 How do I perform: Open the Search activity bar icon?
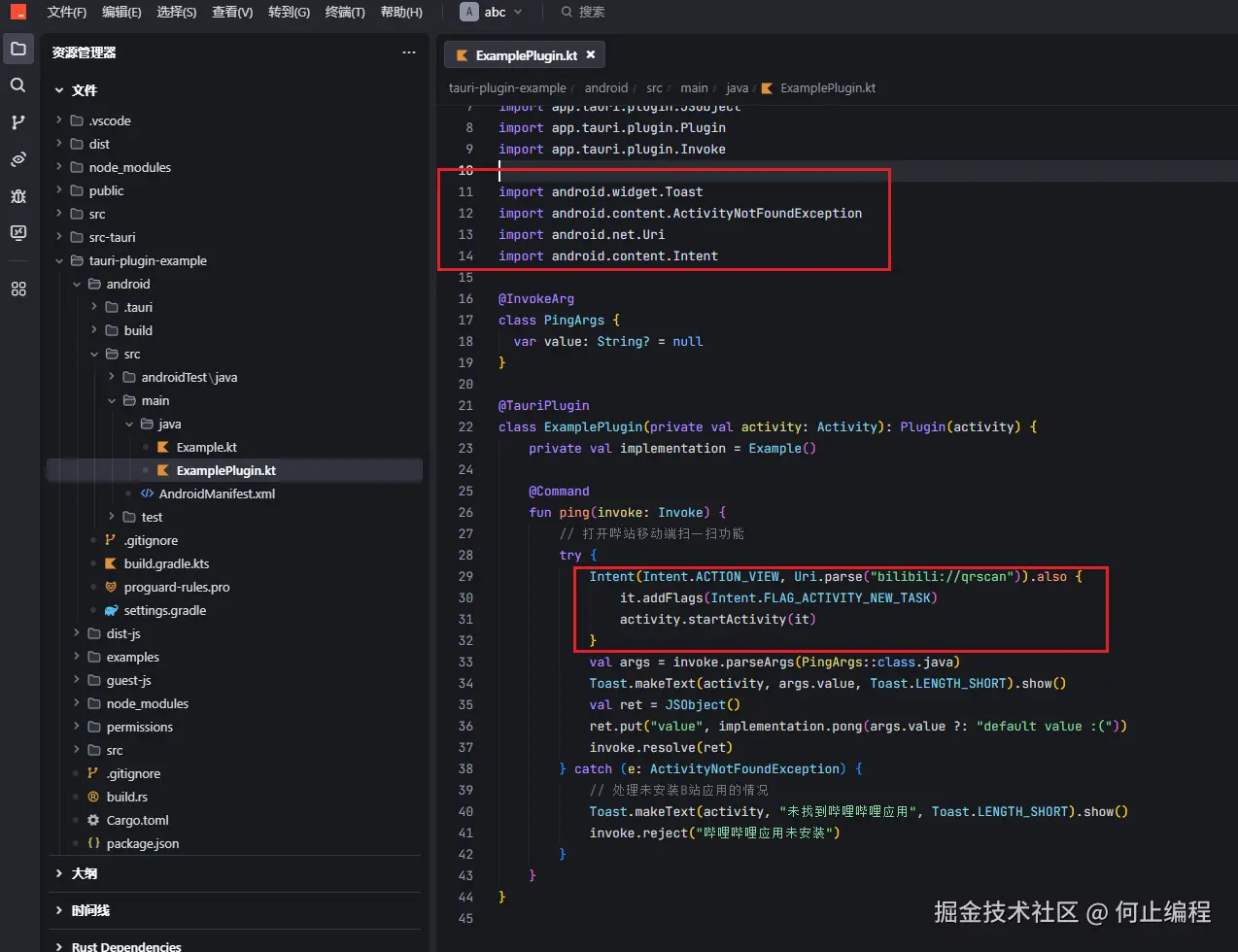(18, 85)
